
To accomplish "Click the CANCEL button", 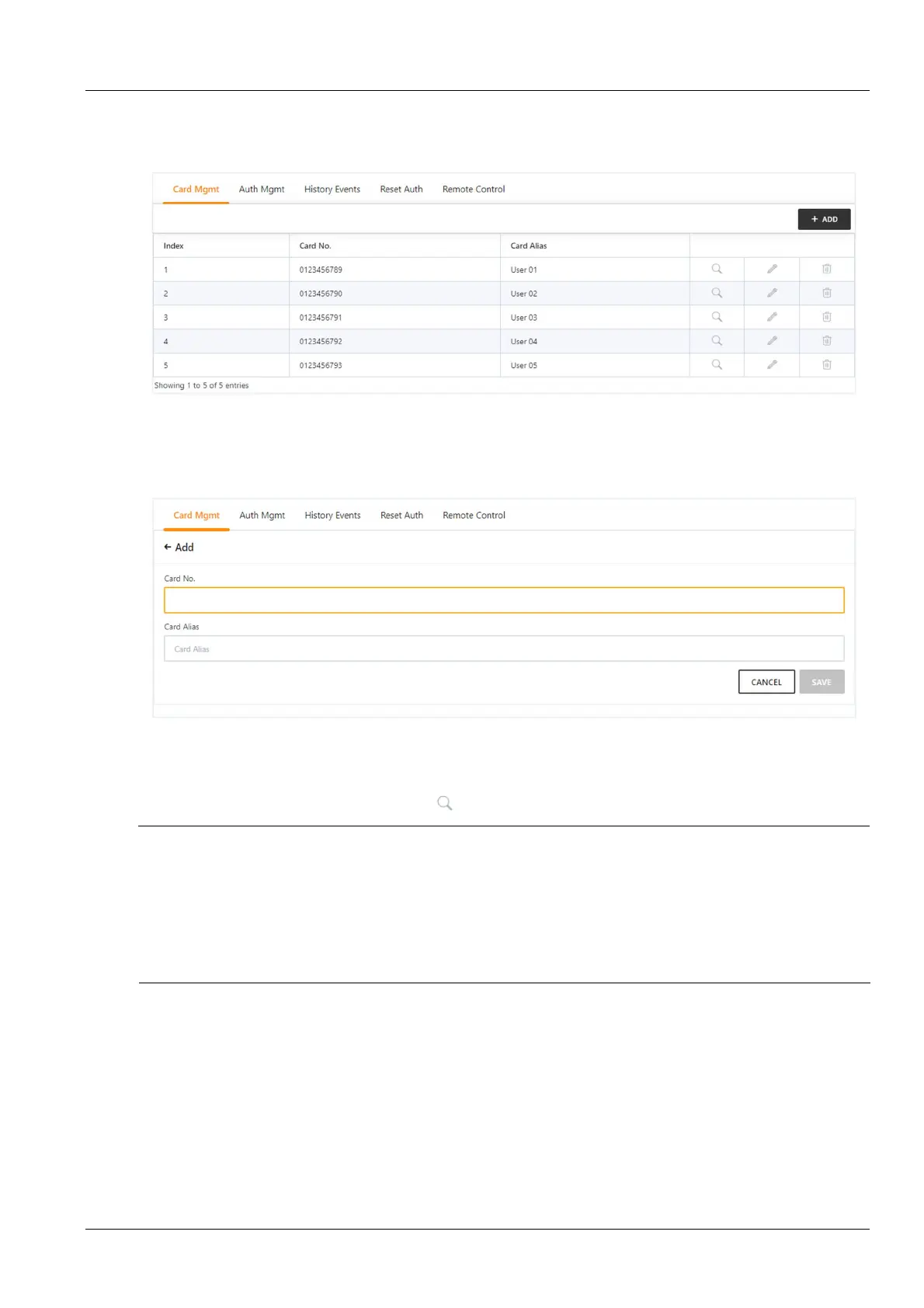I will [766, 682].
